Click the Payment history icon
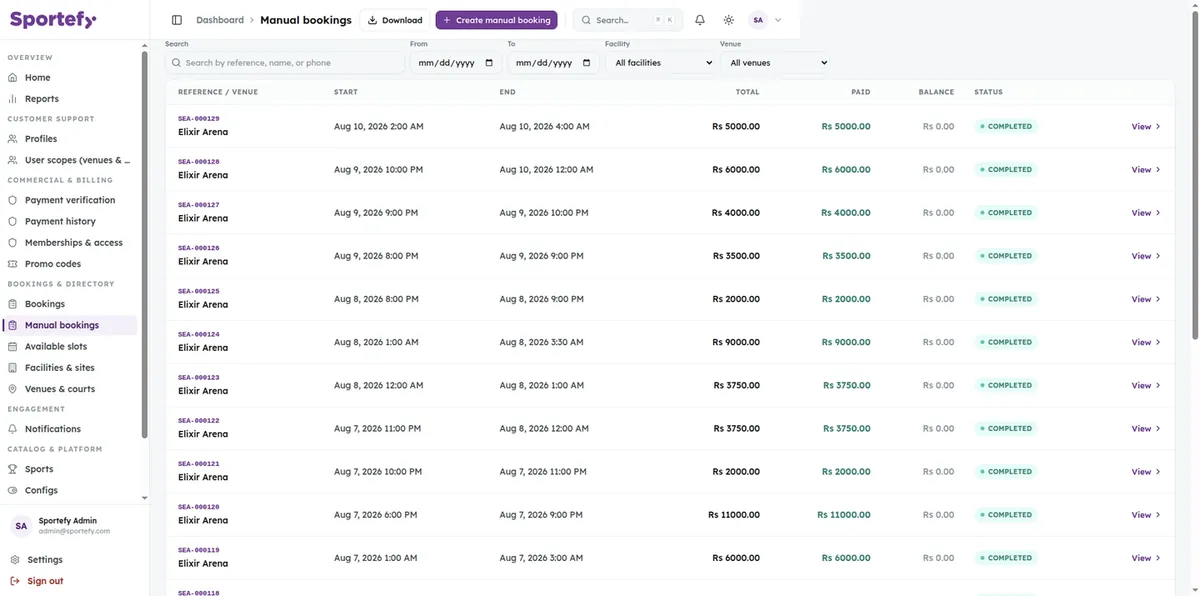 click(x=13, y=221)
